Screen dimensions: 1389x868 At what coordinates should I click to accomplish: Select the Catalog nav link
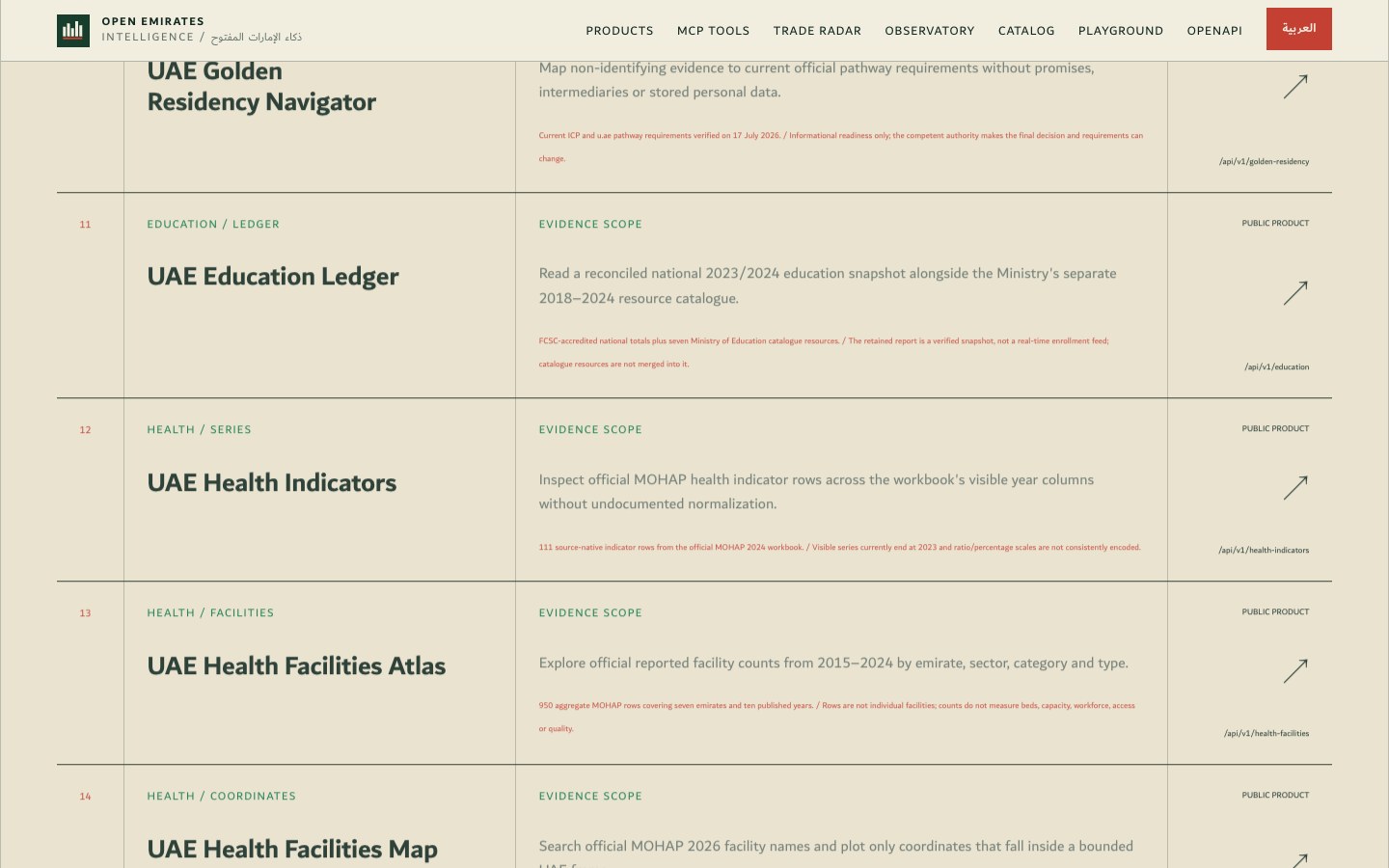point(1026,31)
